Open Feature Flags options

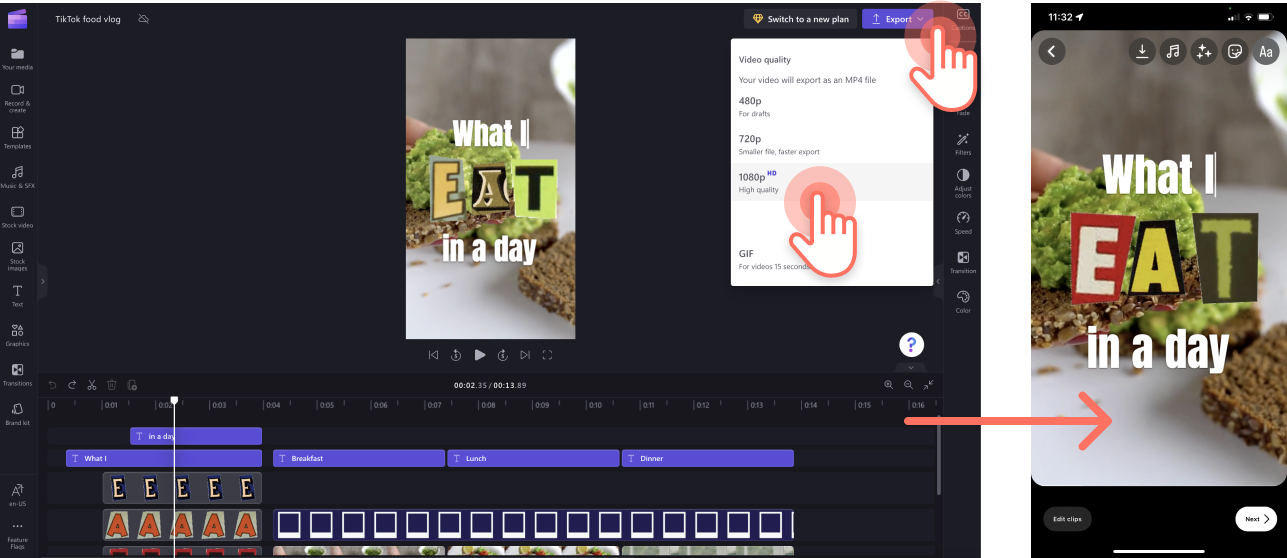point(17,534)
